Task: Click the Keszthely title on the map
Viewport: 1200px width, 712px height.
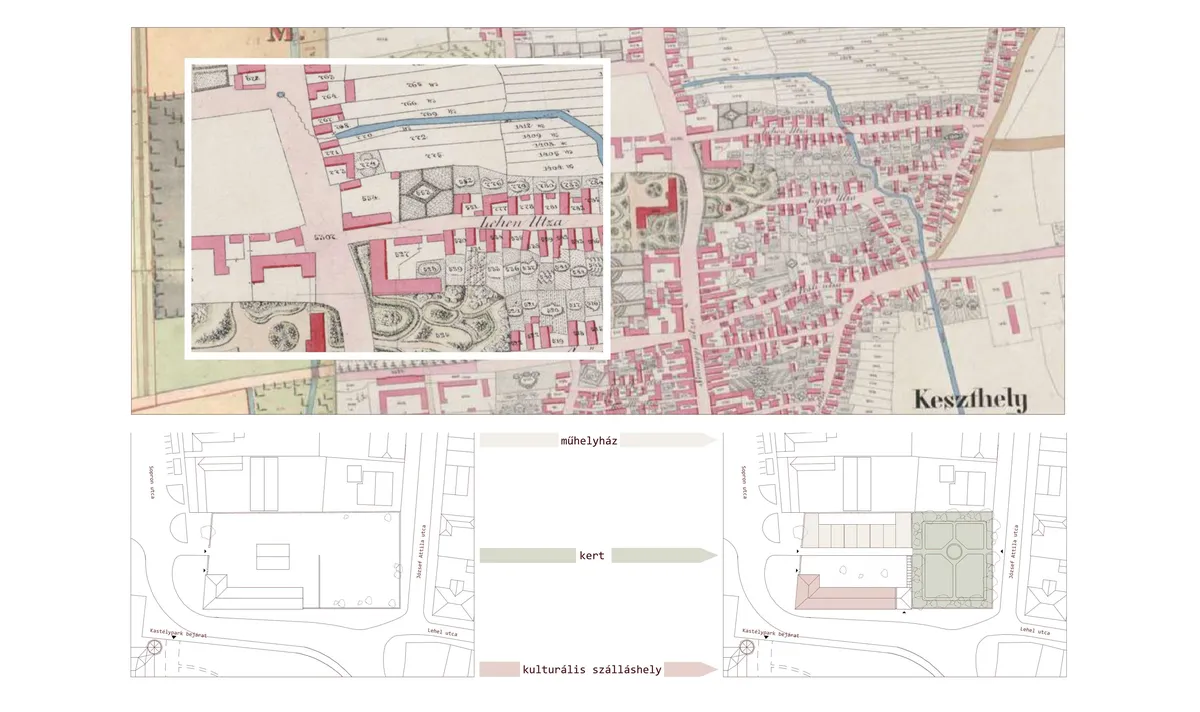Action: 969,400
